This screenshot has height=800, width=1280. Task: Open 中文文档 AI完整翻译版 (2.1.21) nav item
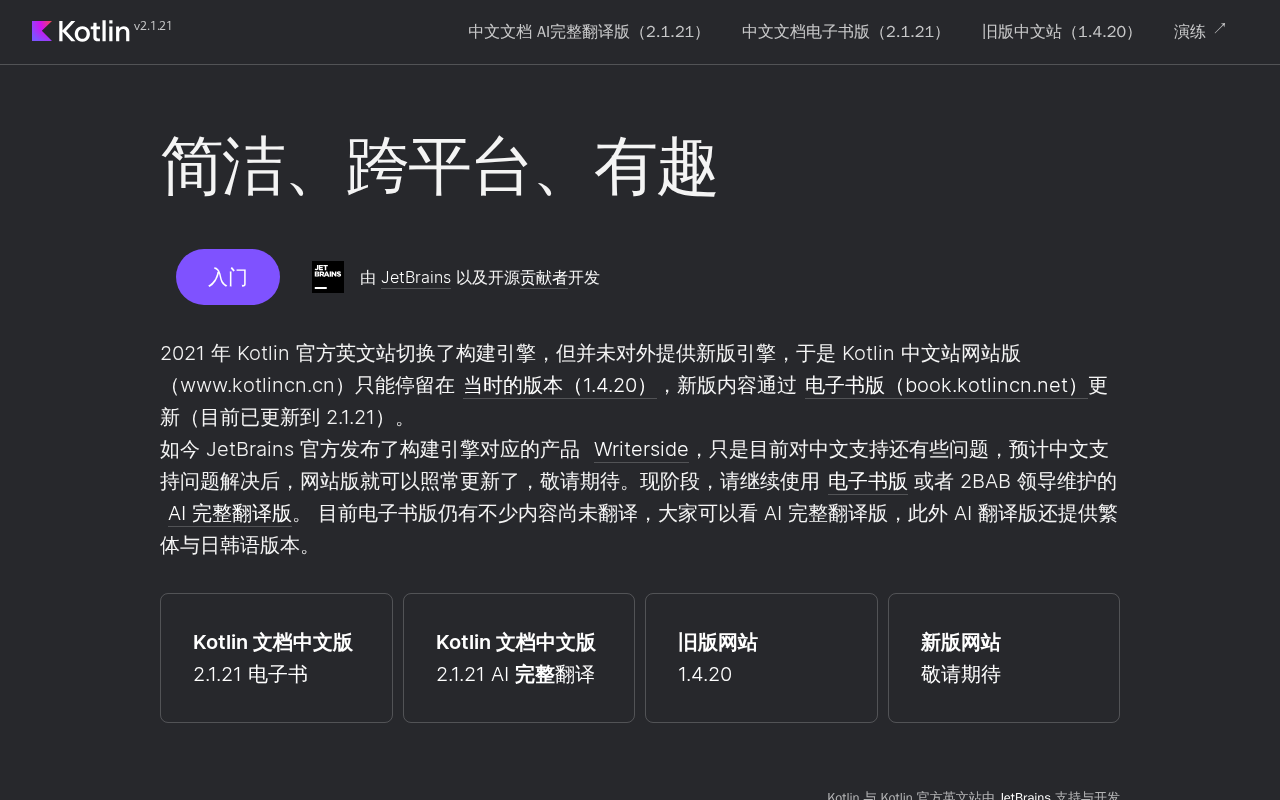pyautogui.click(x=589, y=32)
